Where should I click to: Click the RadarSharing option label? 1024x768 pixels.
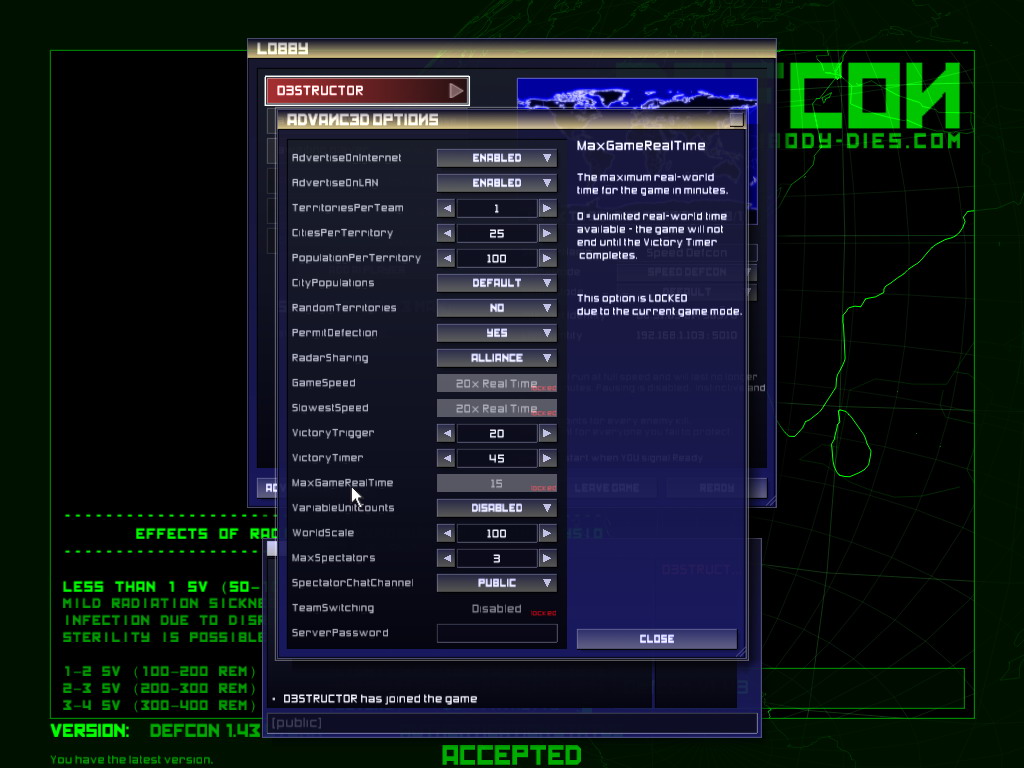click(x=330, y=358)
